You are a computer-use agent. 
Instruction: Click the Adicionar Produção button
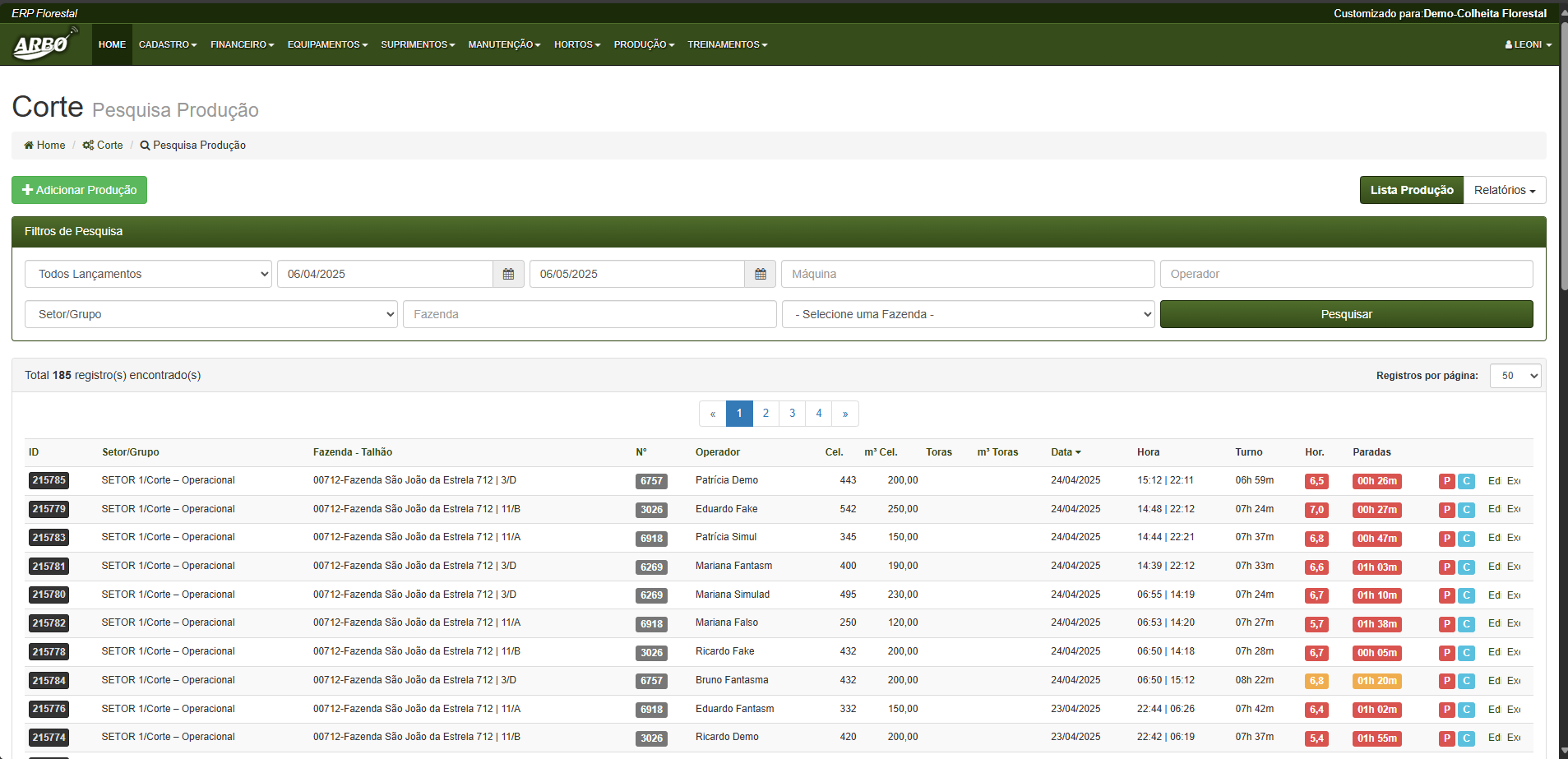click(x=80, y=190)
